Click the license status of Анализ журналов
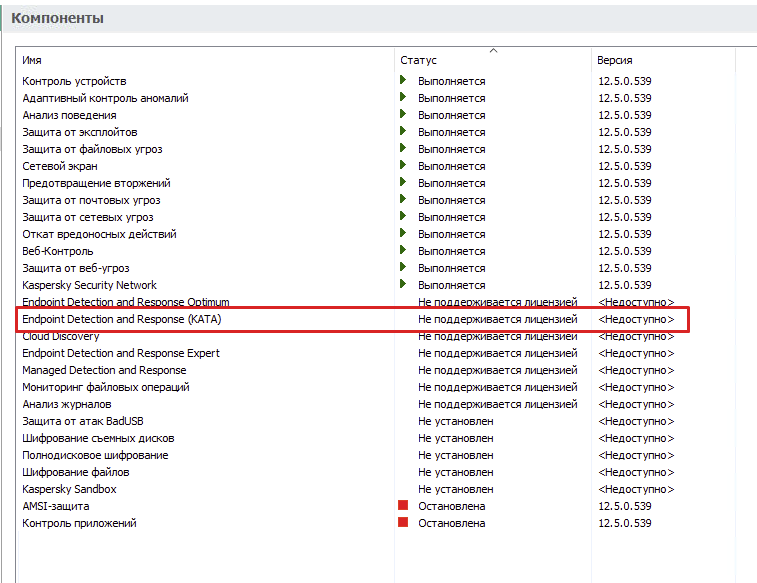Screen dimensions: 757x583 click(498, 404)
